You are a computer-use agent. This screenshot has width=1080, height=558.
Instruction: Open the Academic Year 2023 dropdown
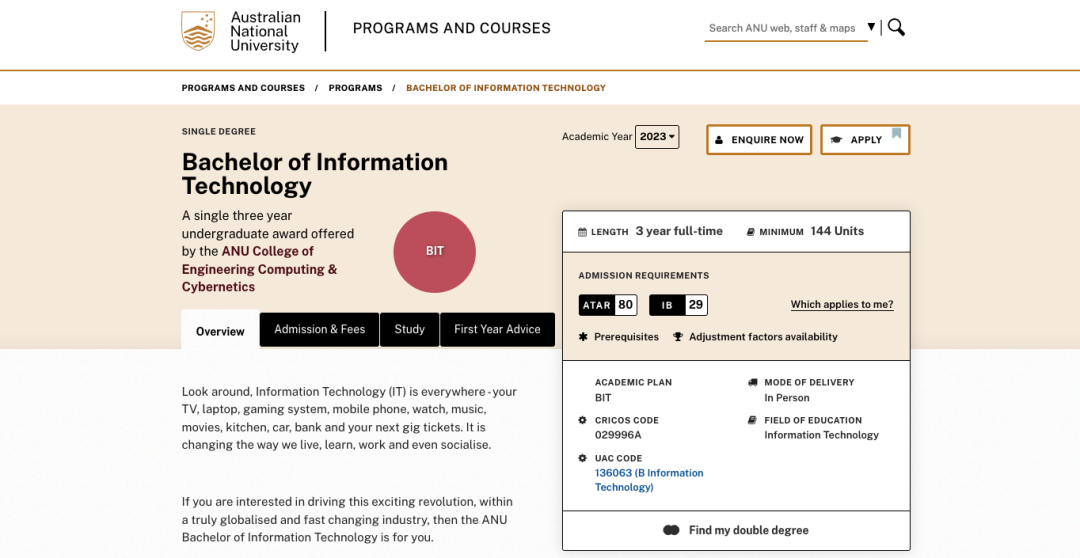pyautogui.click(x=657, y=136)
